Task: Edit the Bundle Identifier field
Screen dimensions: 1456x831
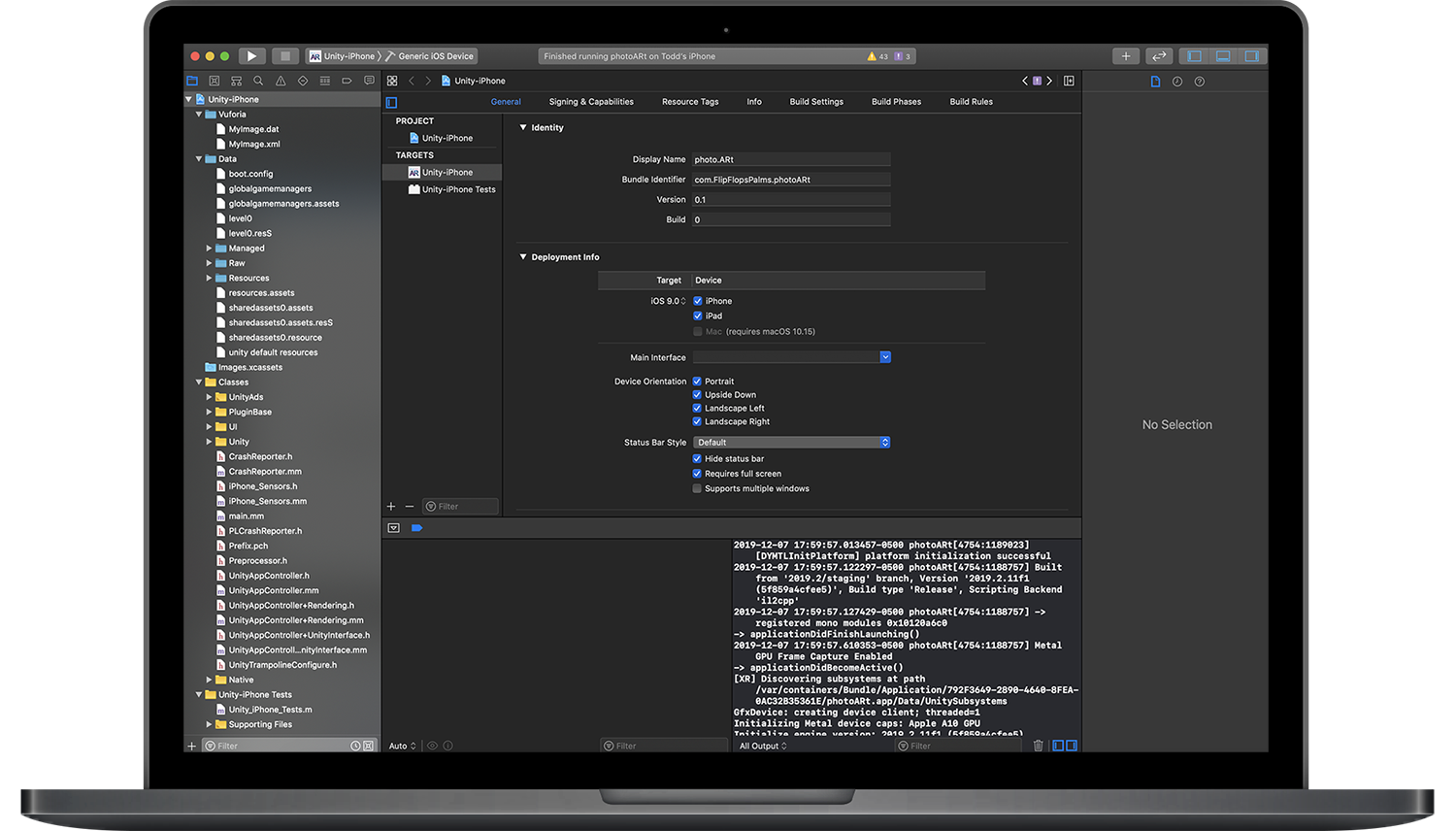Action: click(790, 180)
